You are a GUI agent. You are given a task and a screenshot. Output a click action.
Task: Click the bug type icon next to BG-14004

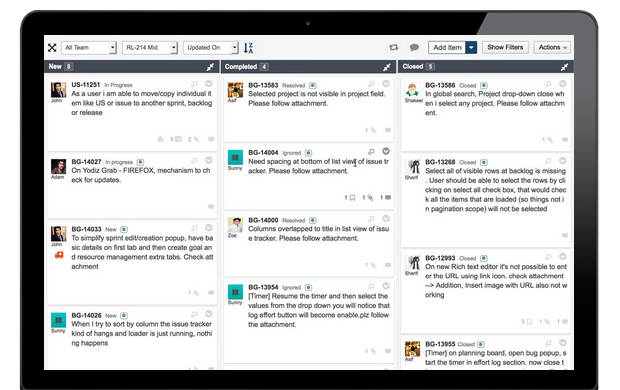308,153
